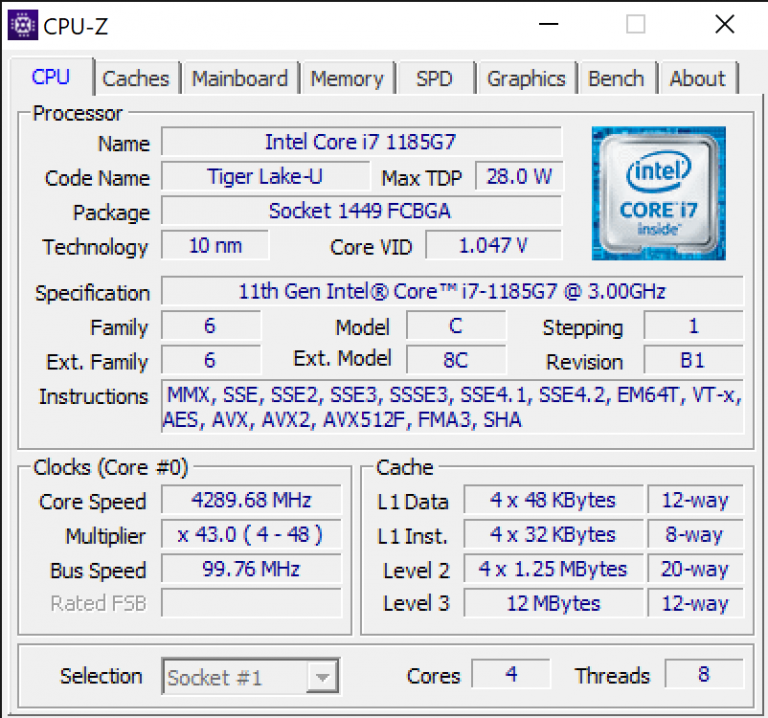Image resolution: width=768 pixels, height=718 pixels.
Task: Click the Cores count field
Action: click(511, 674)
